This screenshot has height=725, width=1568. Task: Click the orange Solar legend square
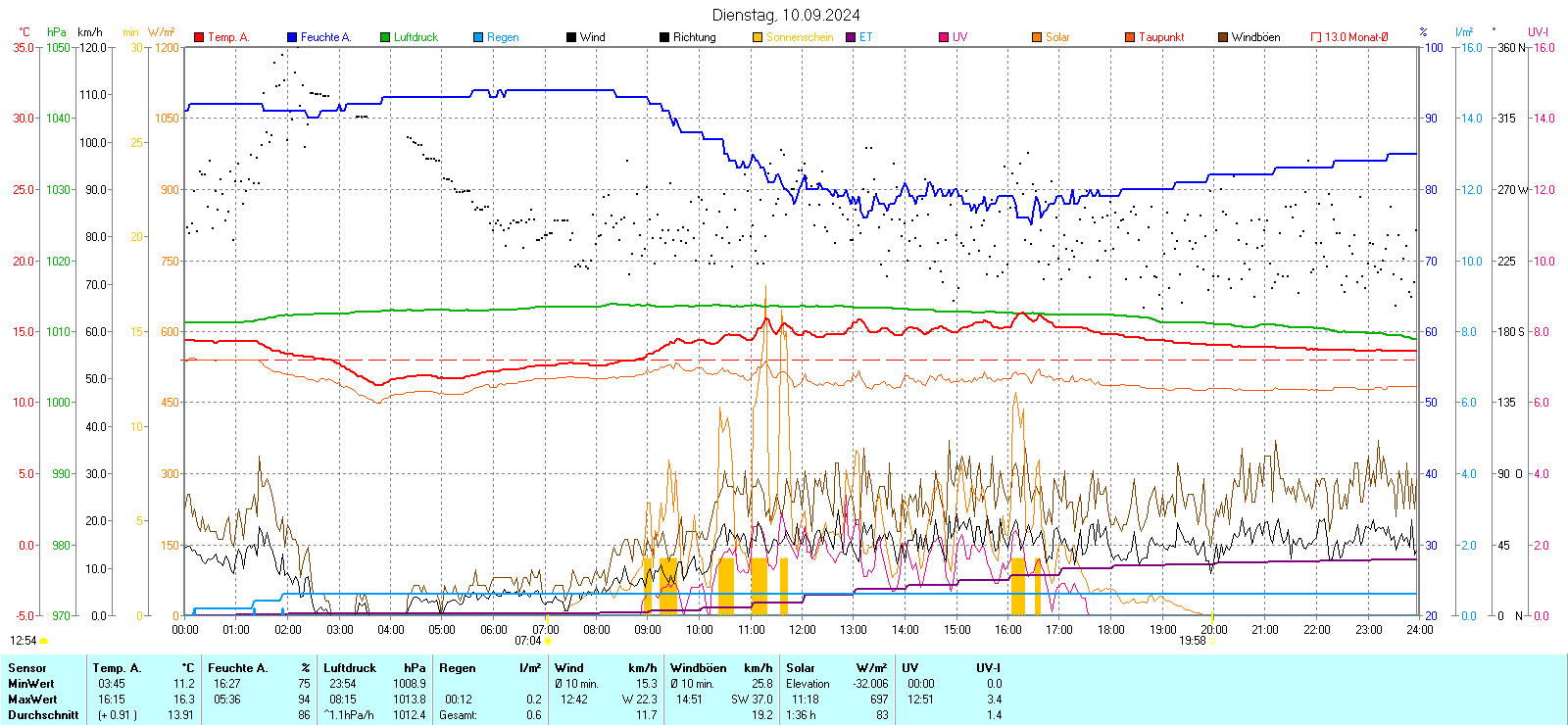click(1037, 37)
